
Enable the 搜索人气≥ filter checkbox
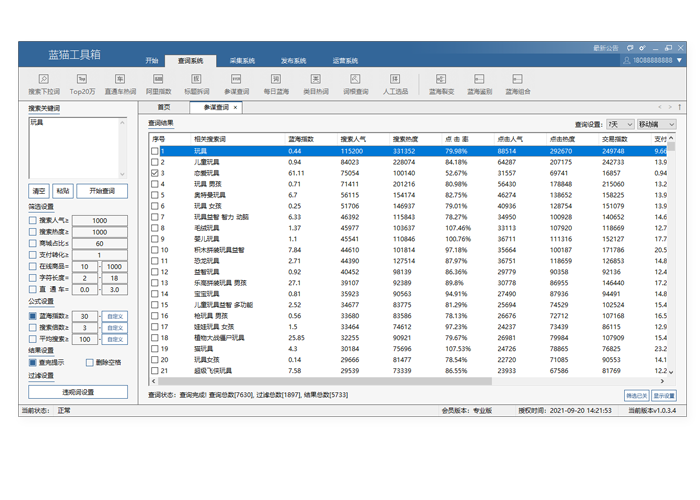pos(33,220)
